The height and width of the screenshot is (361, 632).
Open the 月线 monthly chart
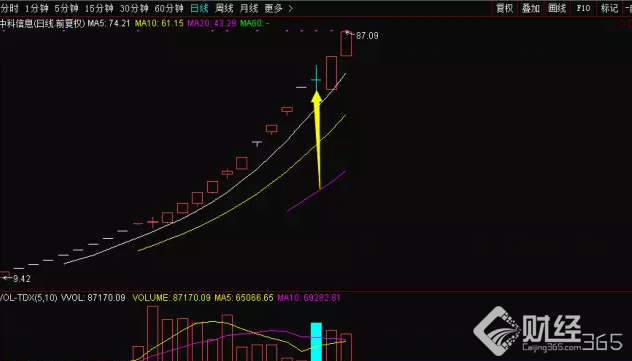(x=249, y=8)
